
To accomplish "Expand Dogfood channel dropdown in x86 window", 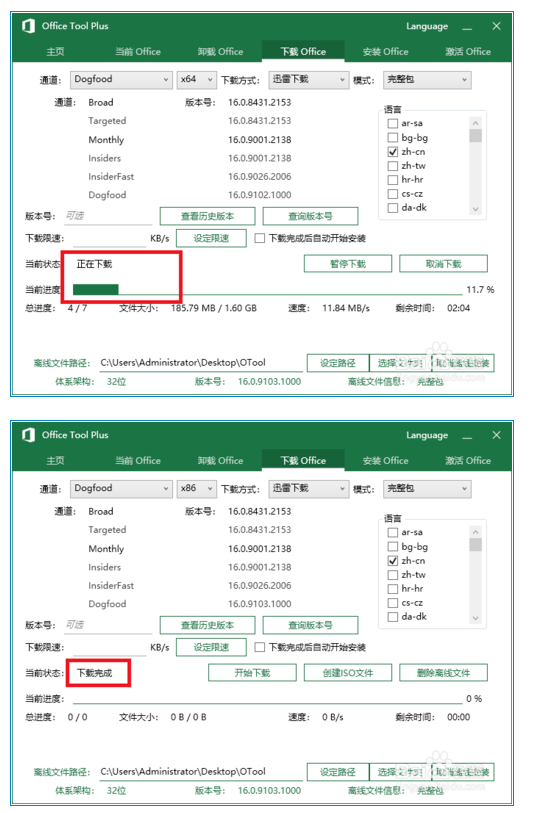I will [x=121, y=488].
